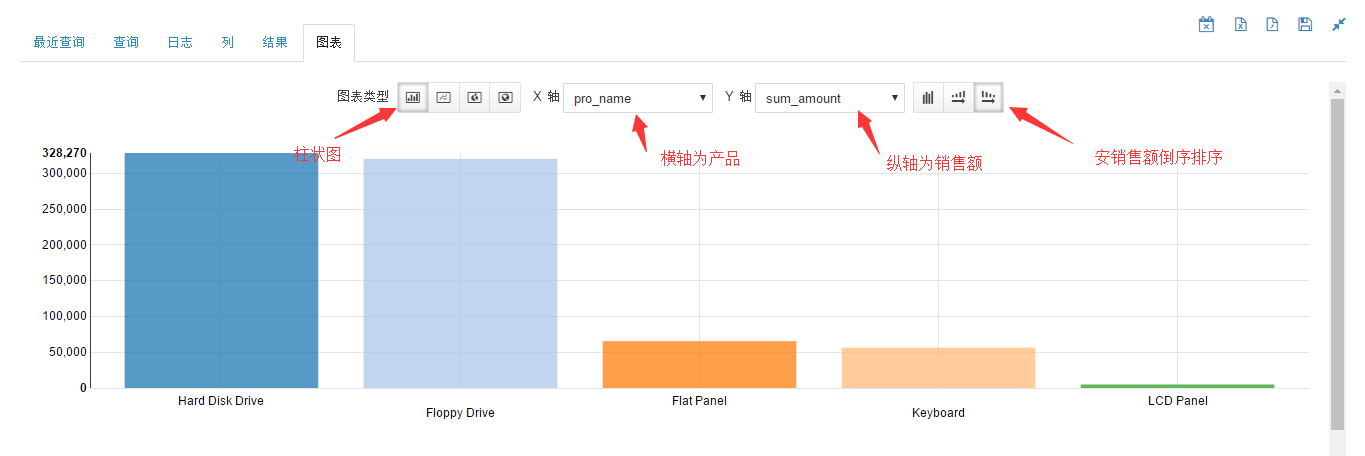Click the Keyboard bar

pyautogui.click(x=938, y=367)
